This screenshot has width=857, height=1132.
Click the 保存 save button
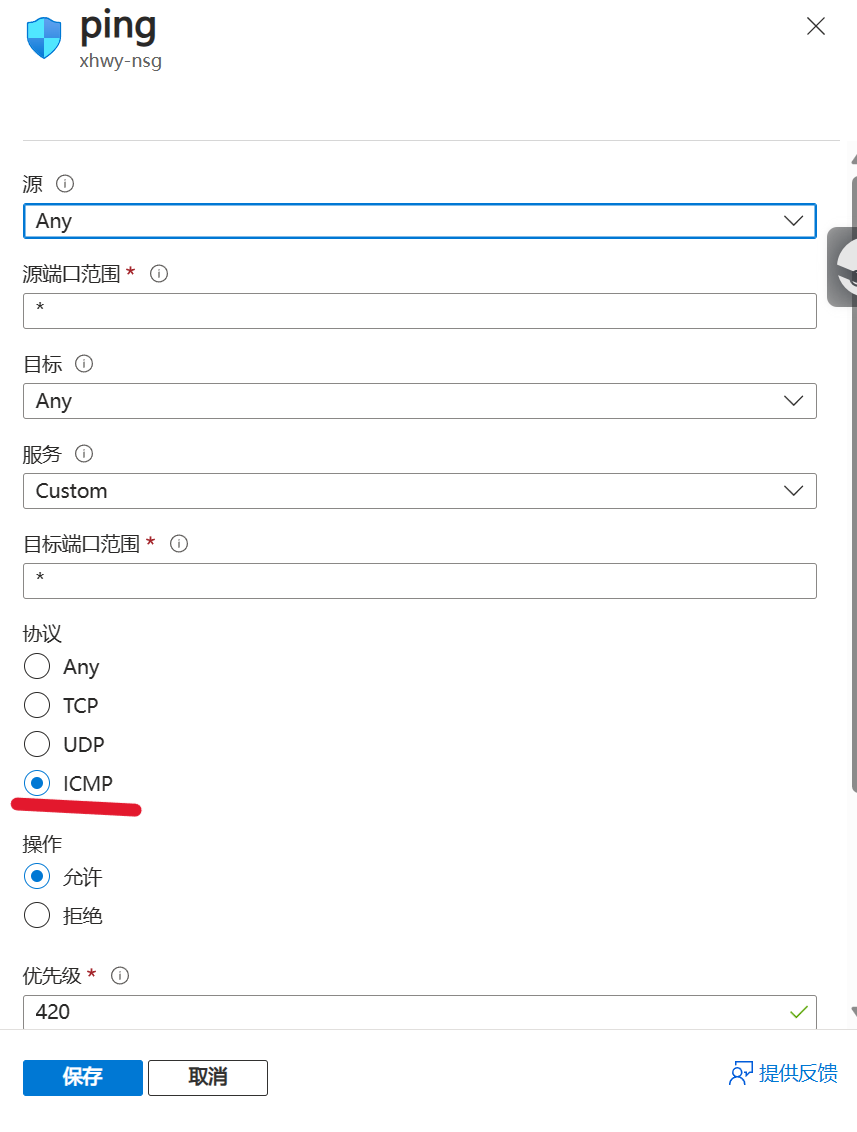tap(83, 1077)
